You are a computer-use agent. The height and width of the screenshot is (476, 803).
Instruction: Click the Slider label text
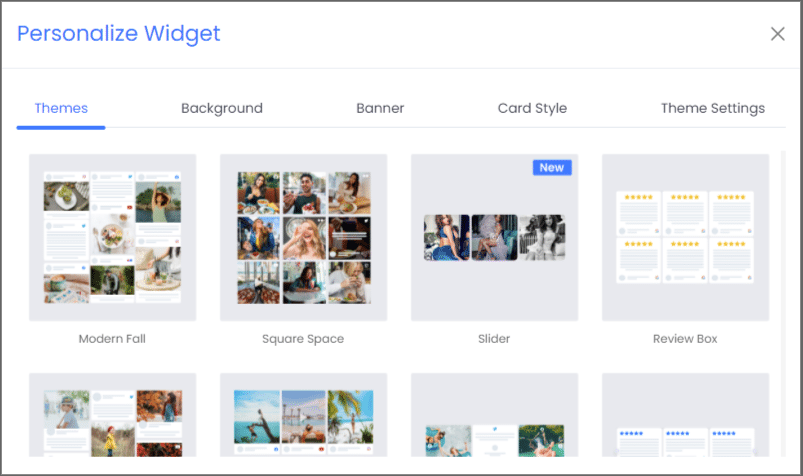coord(494,339)
